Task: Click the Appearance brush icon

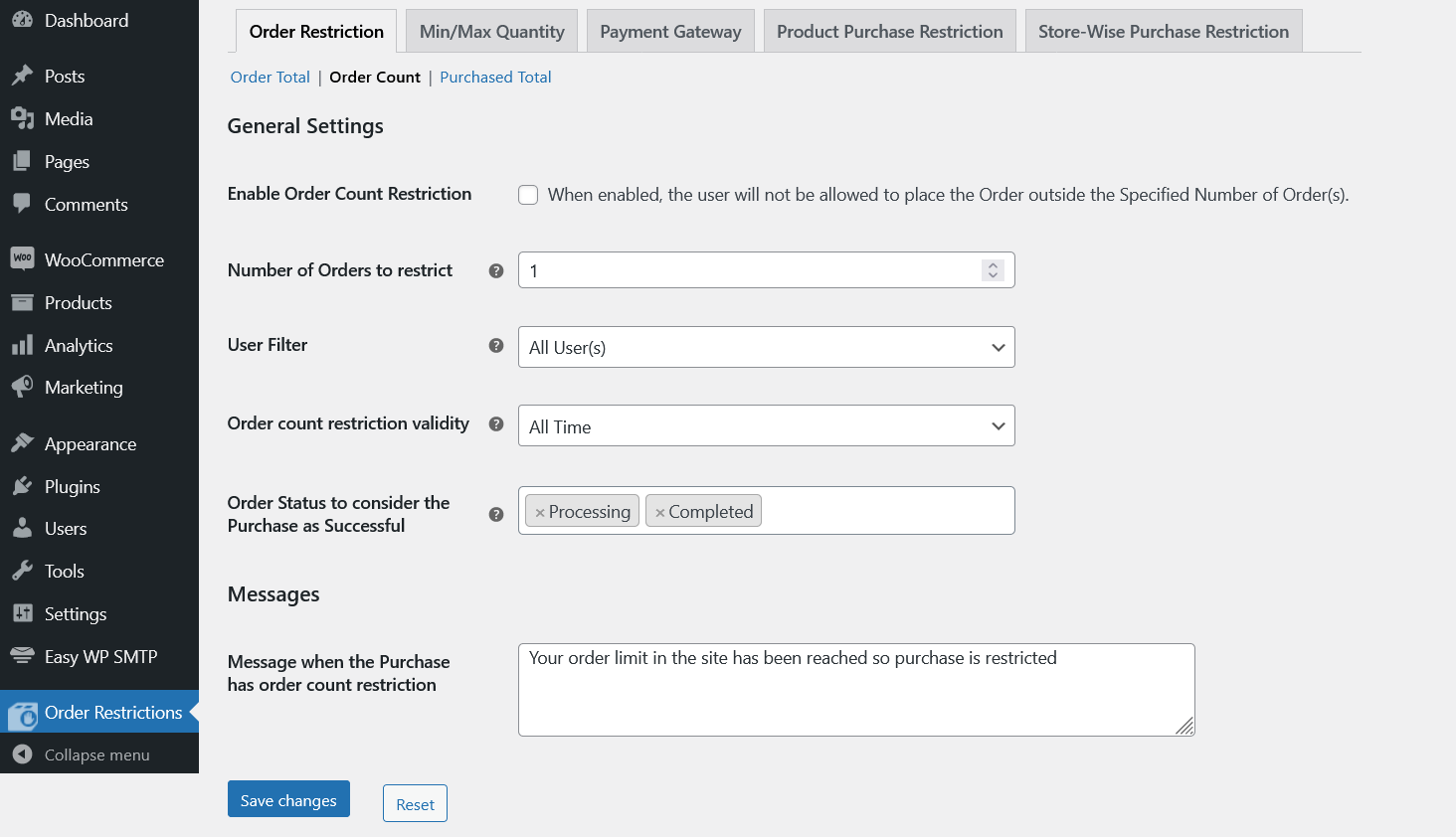Action: [x=22, y=443]
